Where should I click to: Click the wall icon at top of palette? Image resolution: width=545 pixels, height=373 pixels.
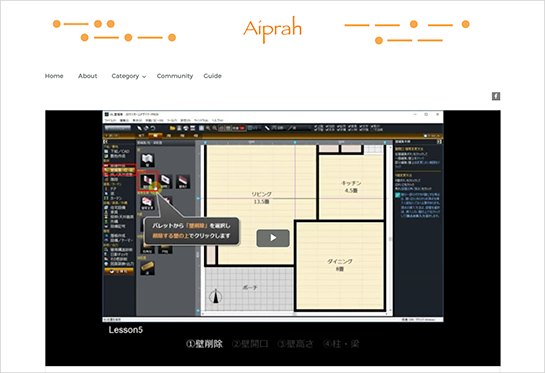click(147, 160)
